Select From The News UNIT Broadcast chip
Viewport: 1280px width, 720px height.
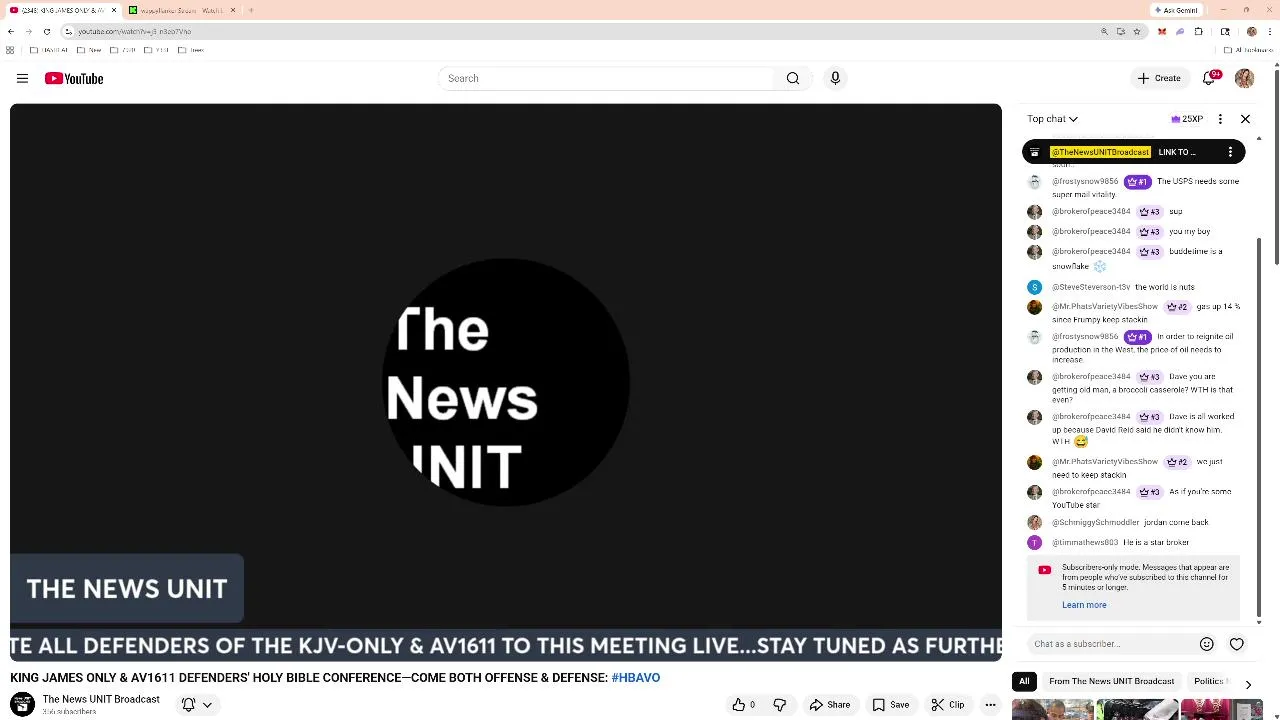[x=1111, y=681]
